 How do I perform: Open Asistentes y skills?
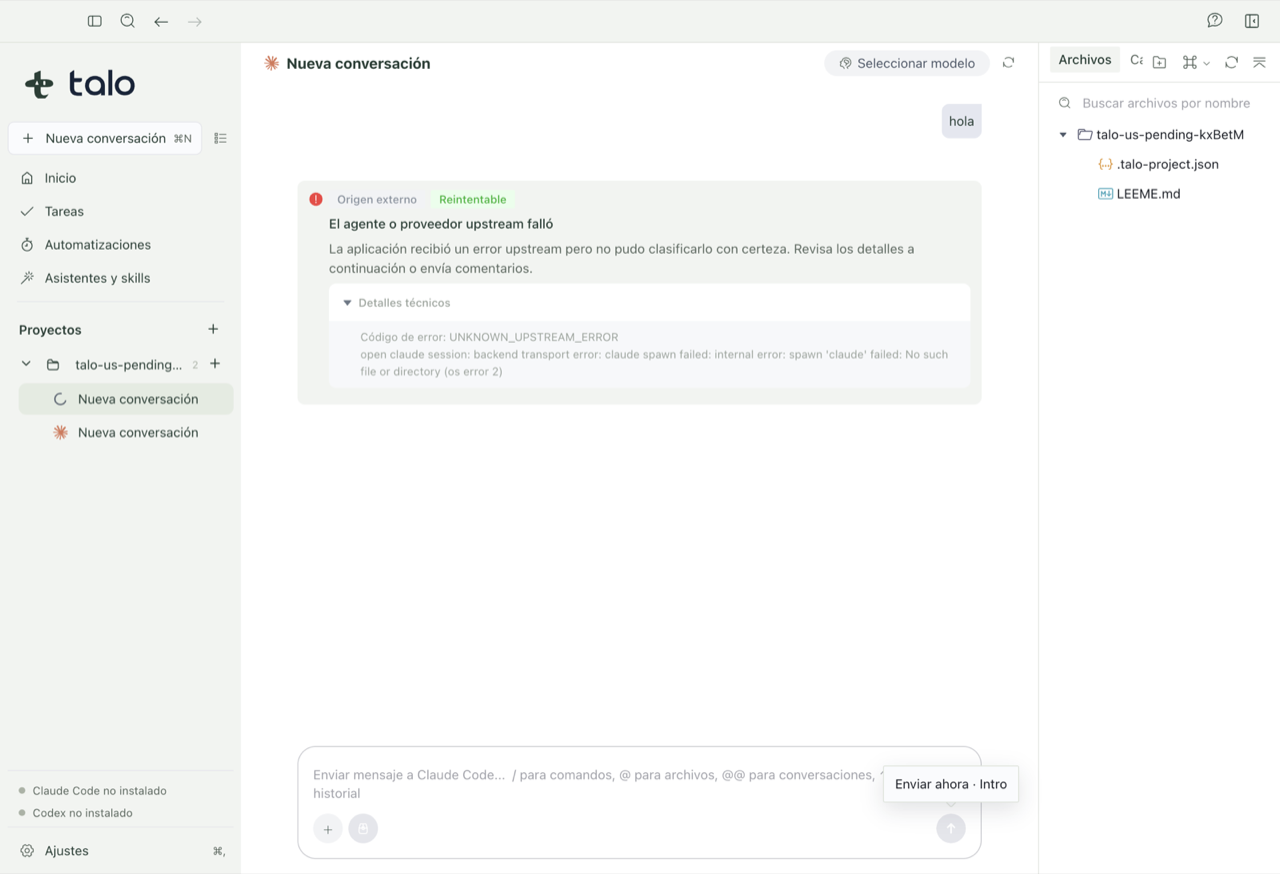120,278
